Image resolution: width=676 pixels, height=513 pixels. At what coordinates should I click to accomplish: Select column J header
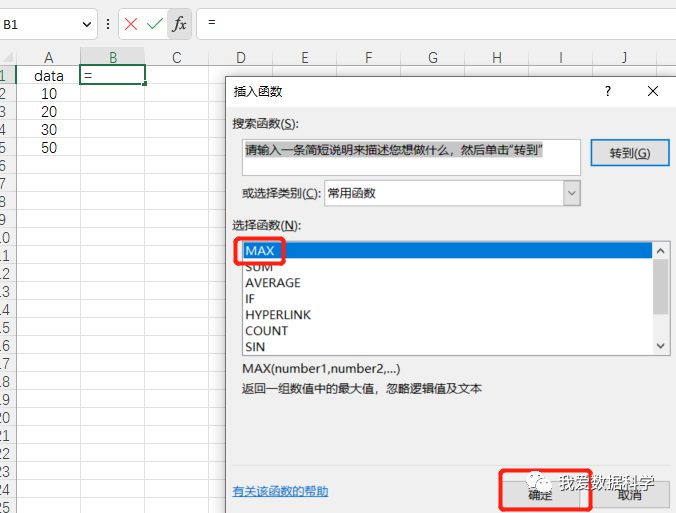[x=624, y=57]
